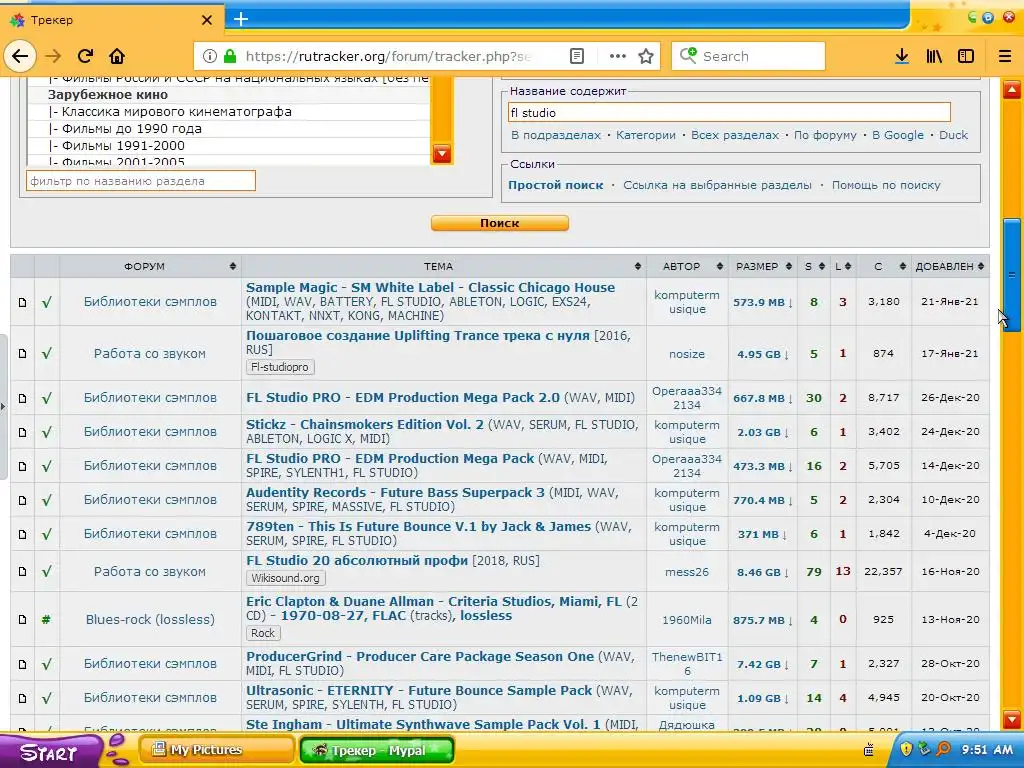The image size is (1024, 768).
Task: Open author nosize profile
Action: pos(686,354)
